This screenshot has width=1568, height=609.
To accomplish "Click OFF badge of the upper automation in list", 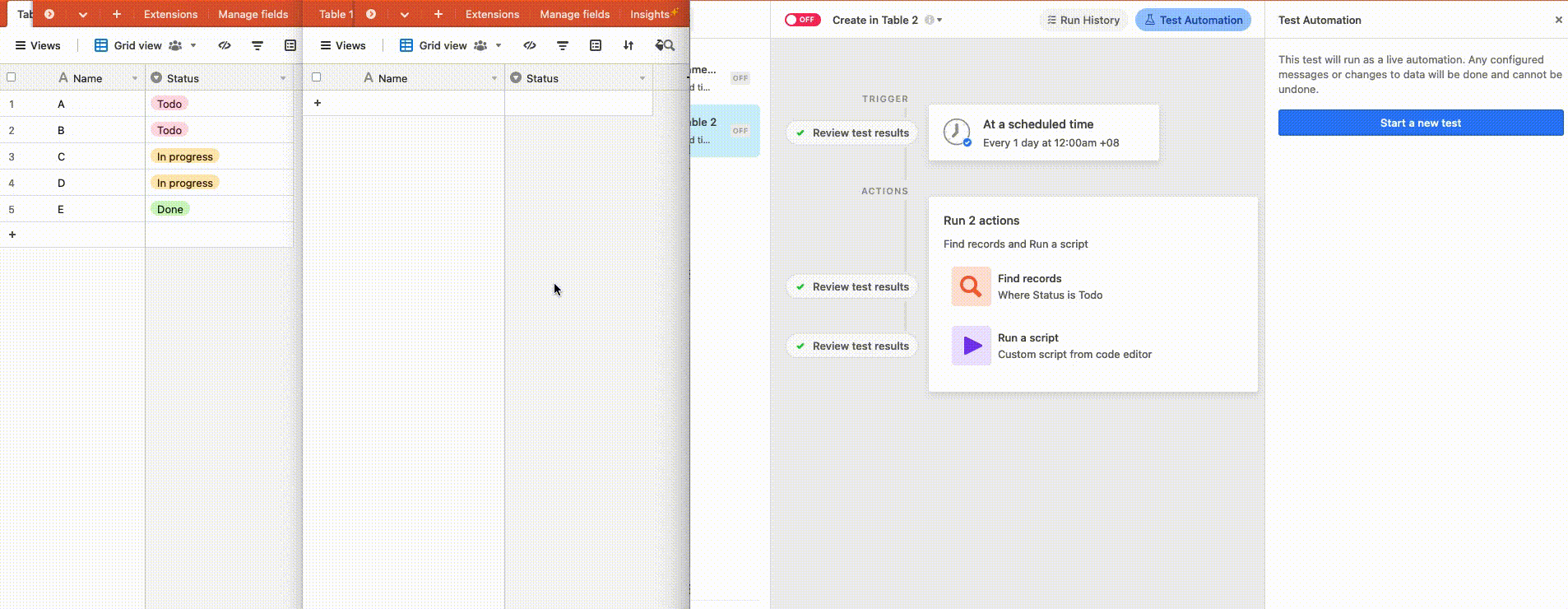I will pos(740,78).
